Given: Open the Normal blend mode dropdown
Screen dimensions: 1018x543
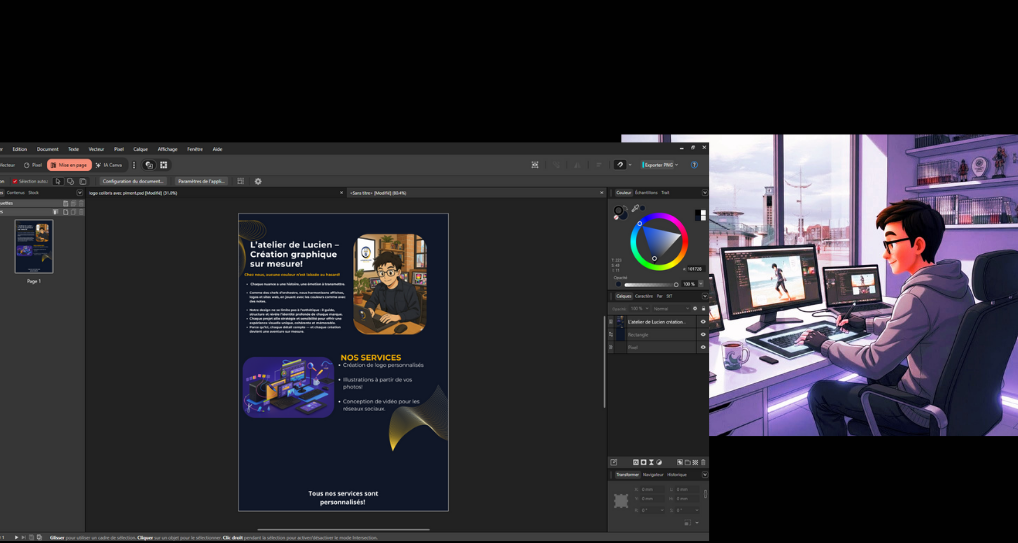Looking at the screenshot, I should point(670,309).
